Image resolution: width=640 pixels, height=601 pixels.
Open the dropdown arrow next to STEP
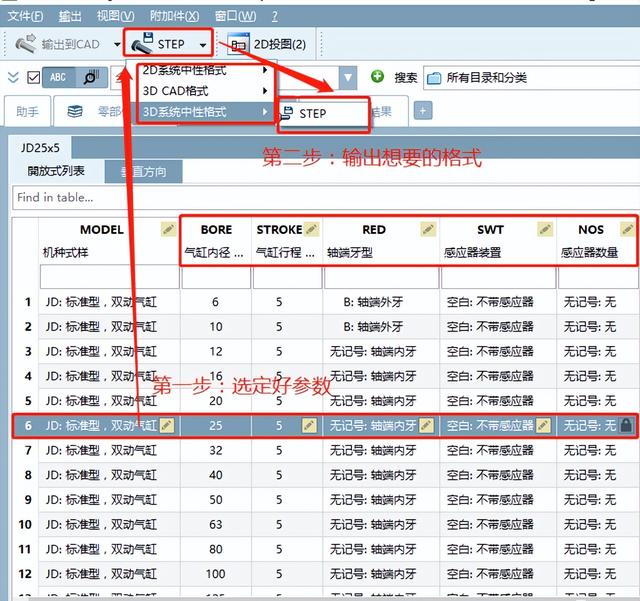coord(204,44)
